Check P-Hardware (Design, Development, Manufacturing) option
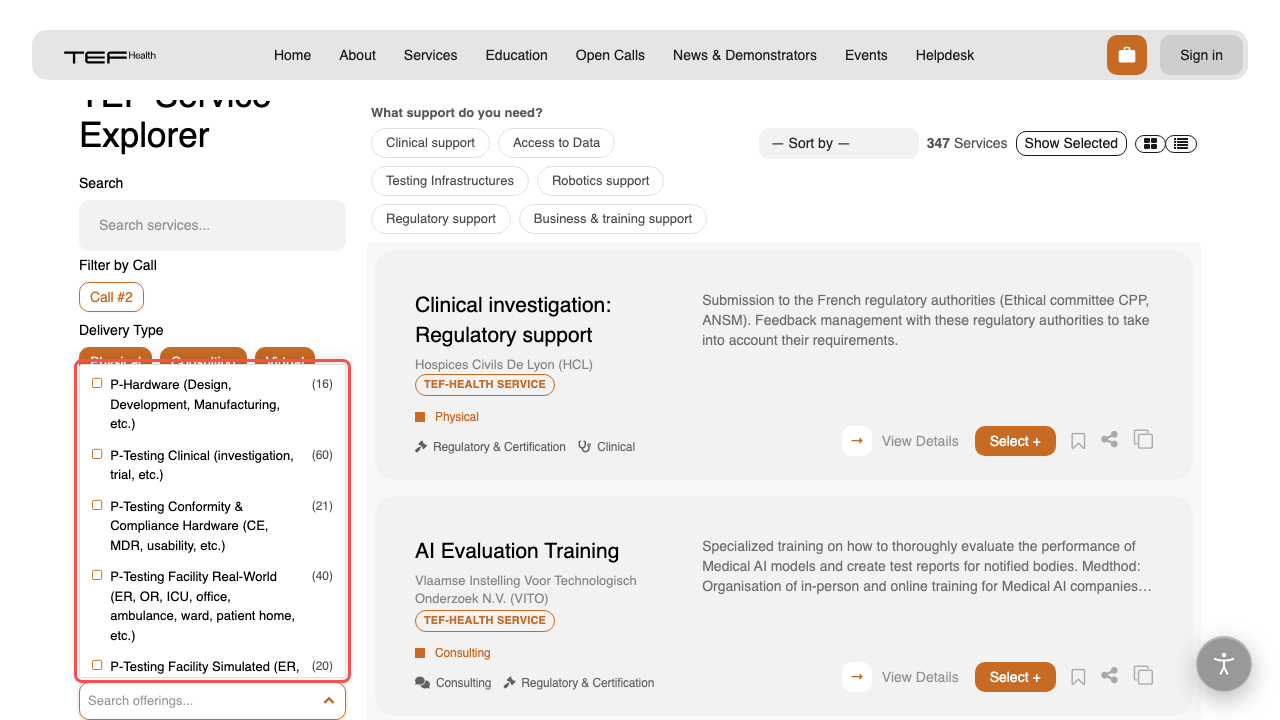This screenshot has height=720, width=1280. tap(97, 383)
